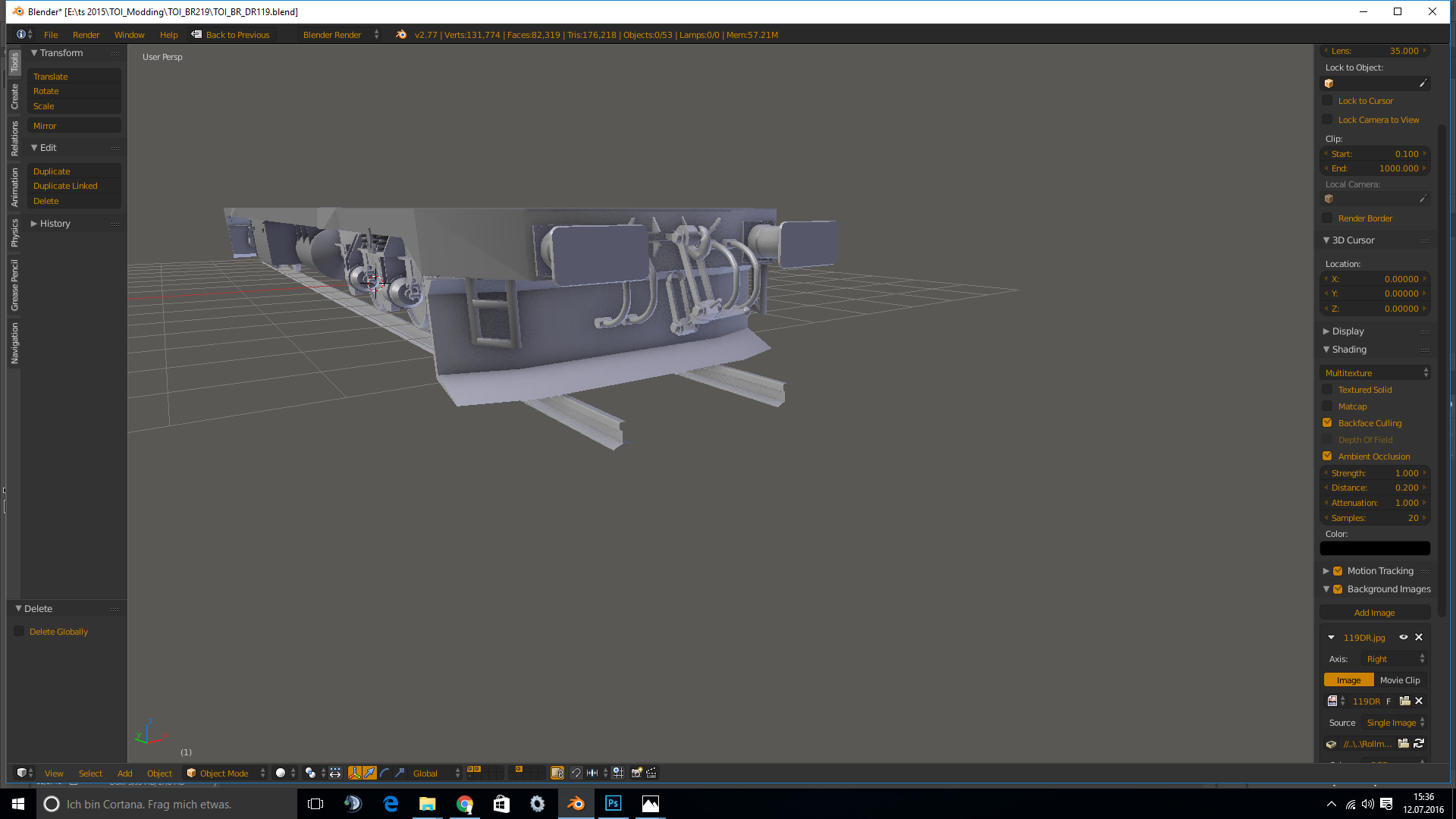
Task: Click the viewport shading sphere icon
Action: 281,773
